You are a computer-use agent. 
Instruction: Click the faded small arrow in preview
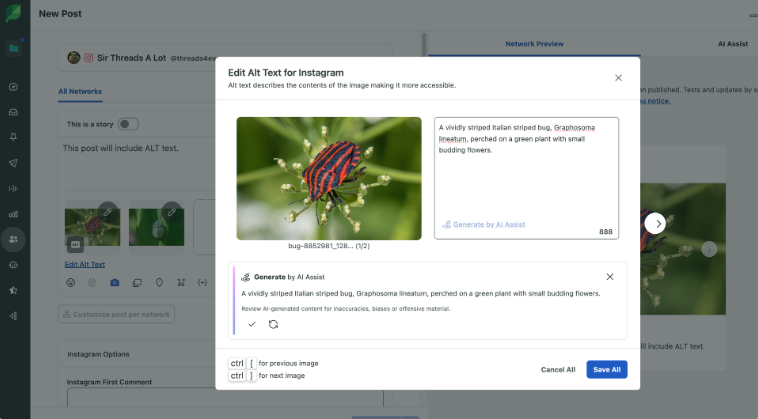709,249
